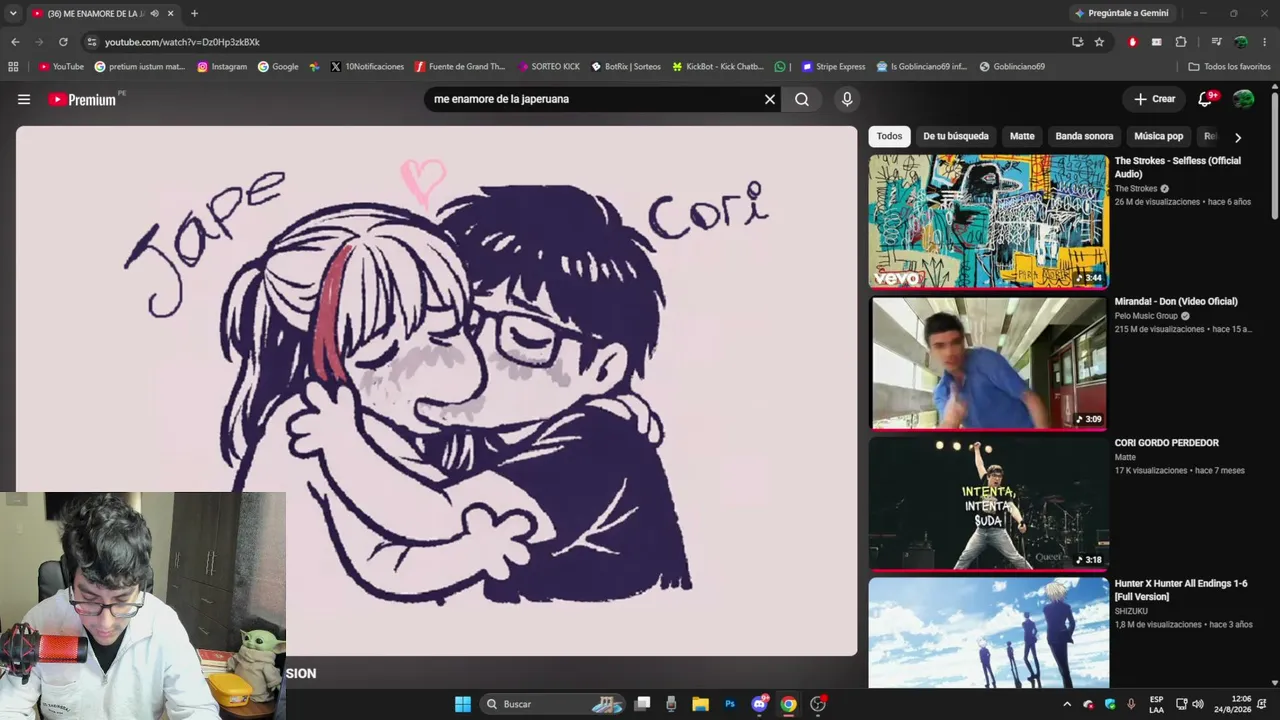Image resolution: width=1280 pixels, height=720 pixels.
Task: Open title 'Miranda! - Don (Video Oficial)'
Action: pyautogui.click(x=1176, y=301)
